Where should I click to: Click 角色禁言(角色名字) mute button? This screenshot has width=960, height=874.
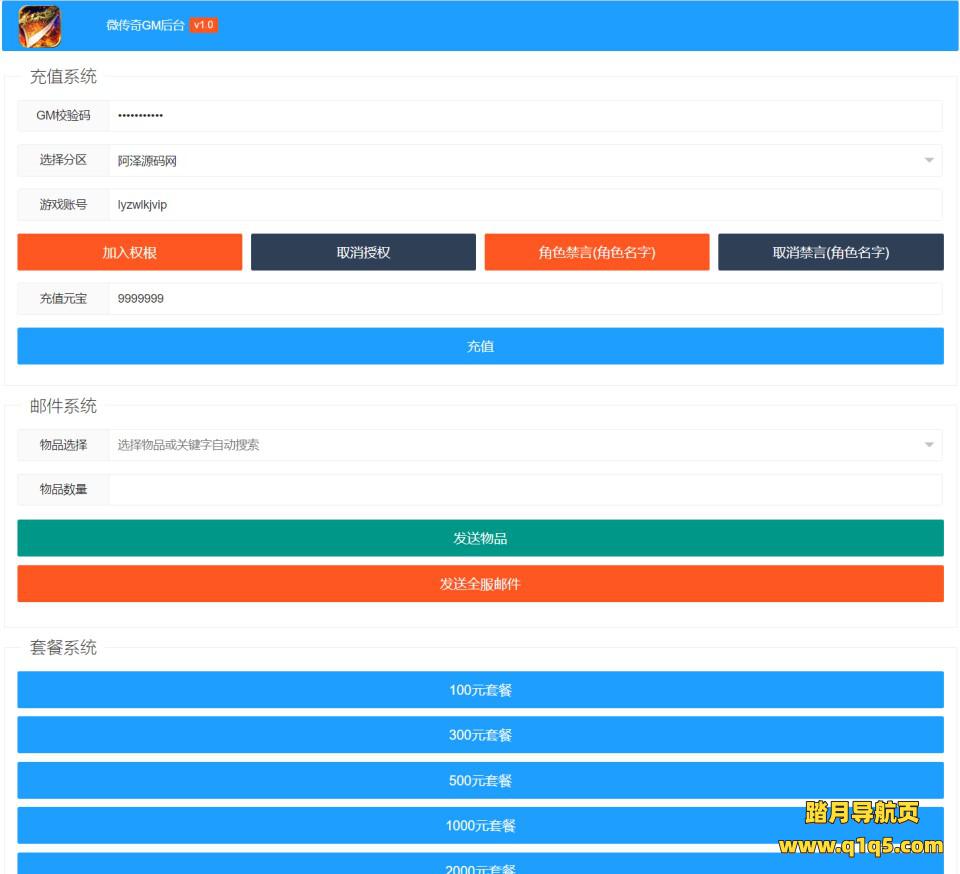click(x=597, y=252)
